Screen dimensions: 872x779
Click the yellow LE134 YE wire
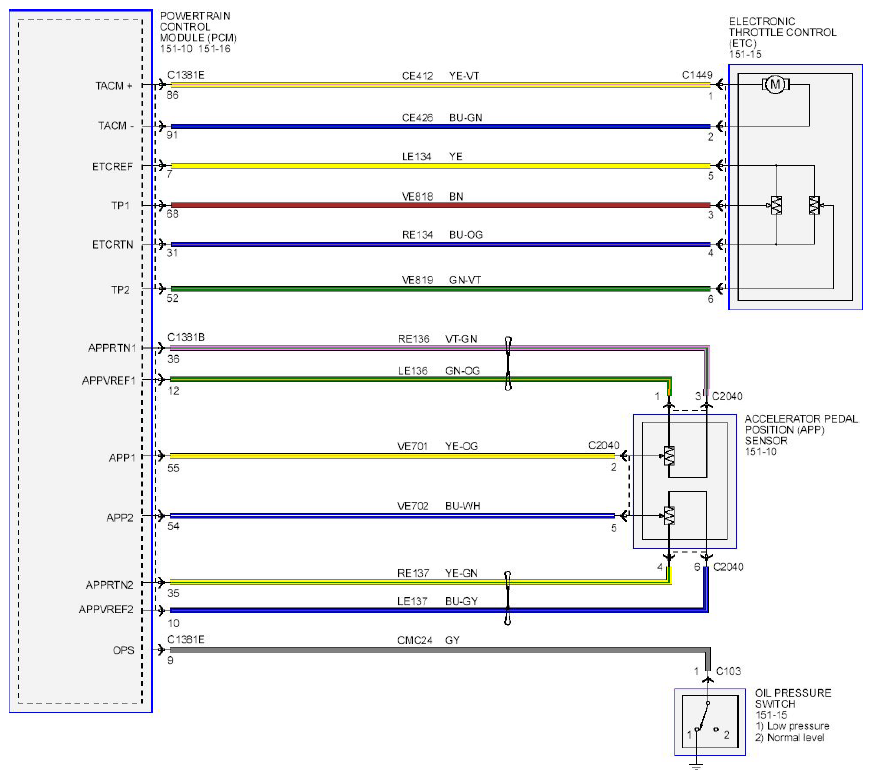tap(440, 166)
